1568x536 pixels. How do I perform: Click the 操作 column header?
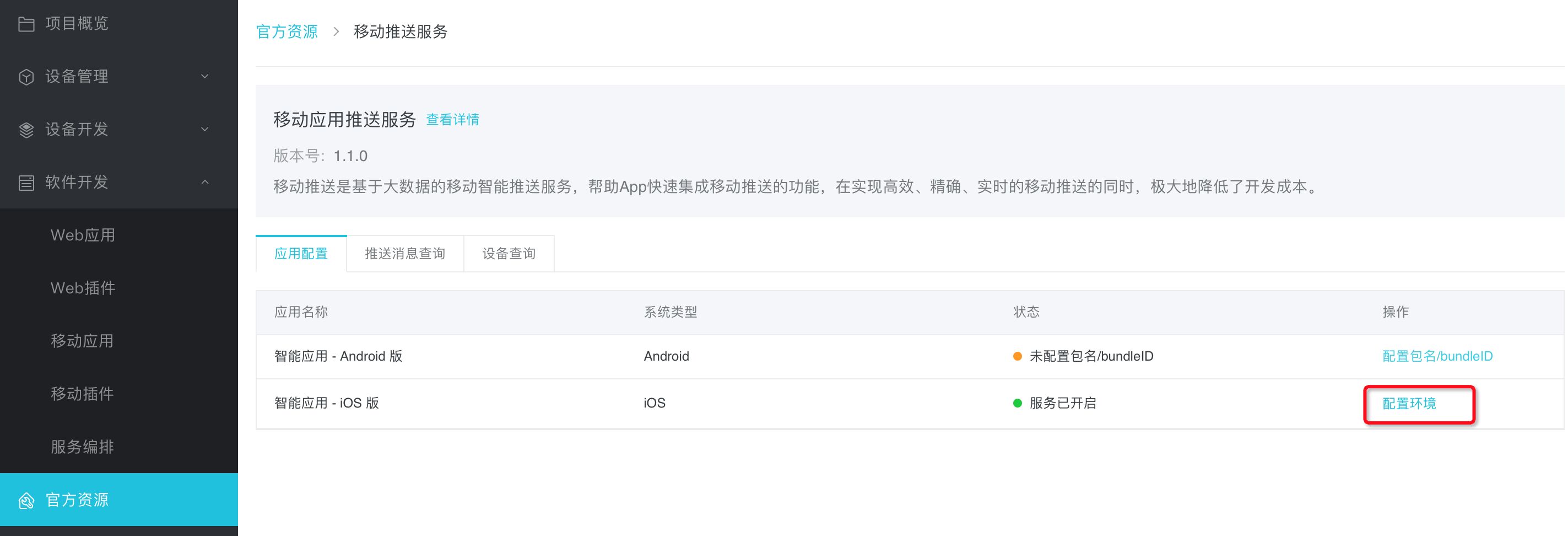tap(1396, 313)
